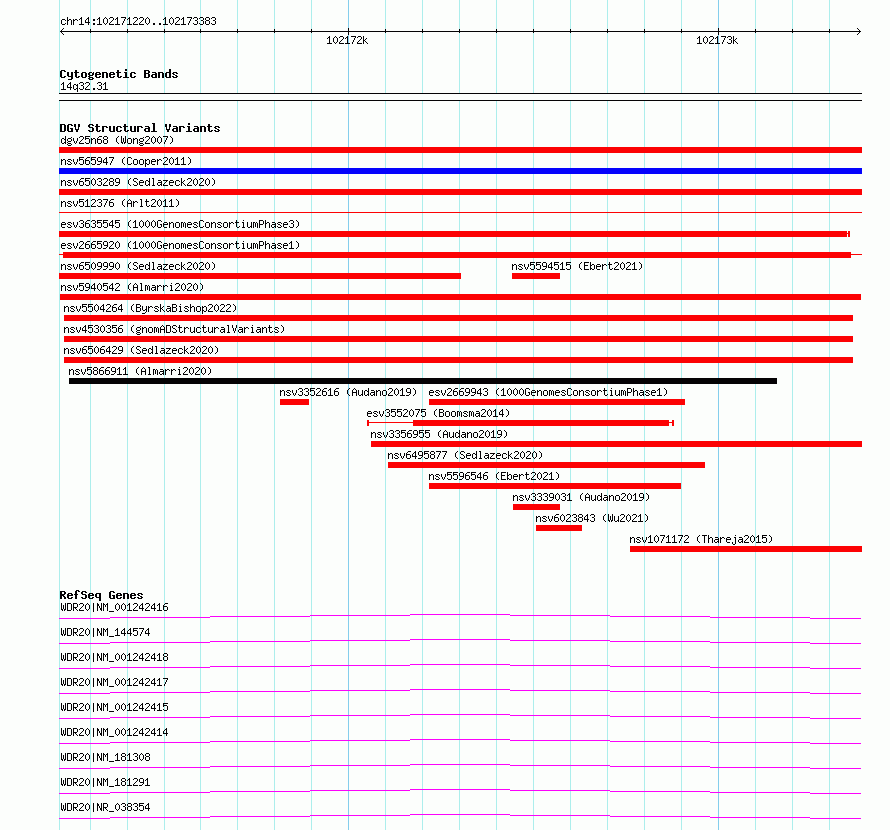
Task: Click the 102173k ruler tick label
Action: [x=717, y=40]
